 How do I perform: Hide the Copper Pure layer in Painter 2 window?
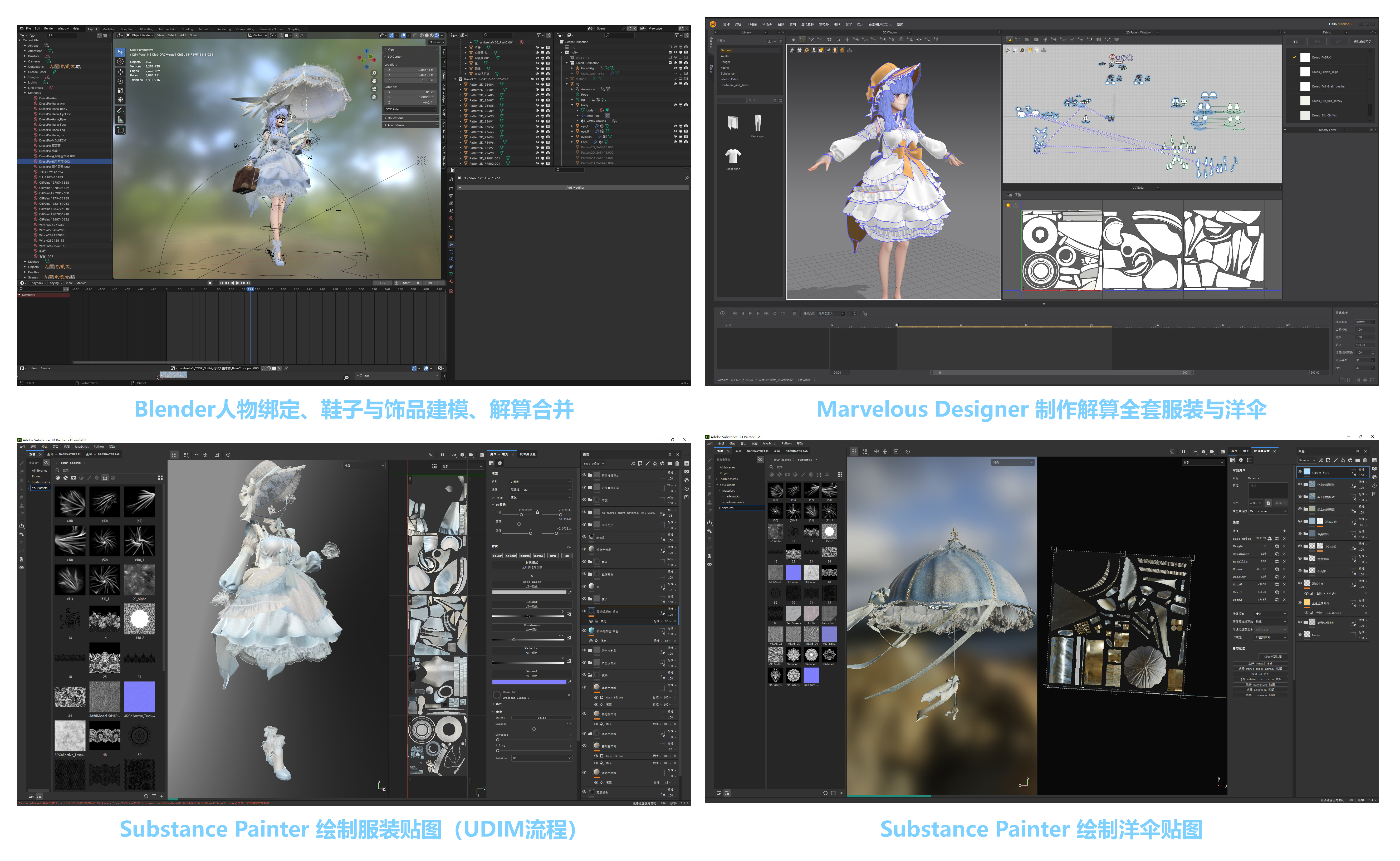pyautogui.click(x=1300, y=472)
